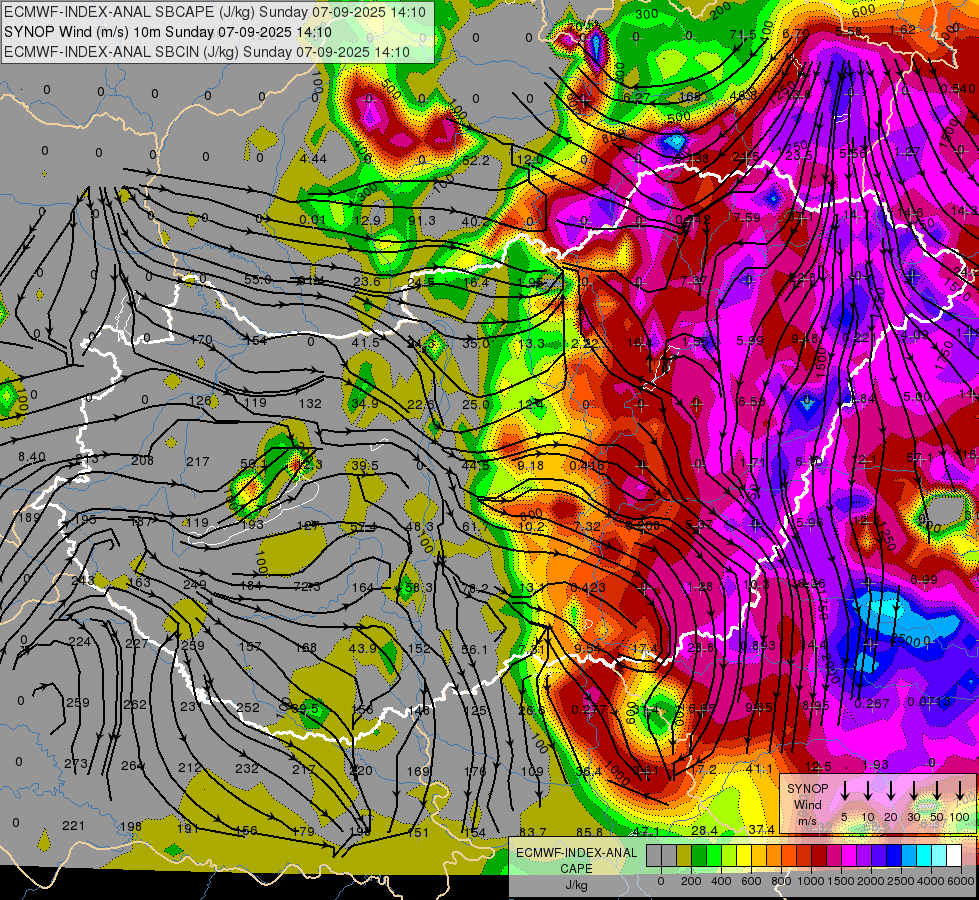Click the '221' value on the map
This screenshot has width=979, height=900.
pos(74,826)
